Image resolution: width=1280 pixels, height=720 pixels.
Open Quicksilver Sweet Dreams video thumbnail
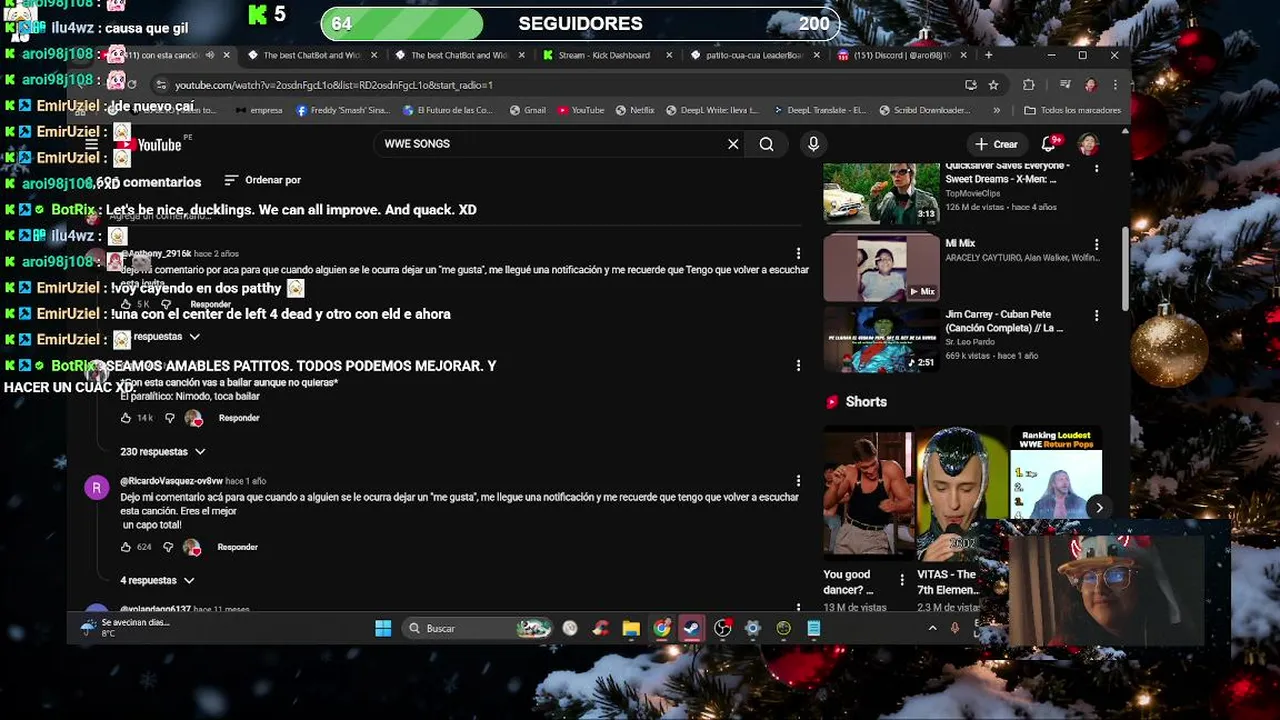point(881,192)
